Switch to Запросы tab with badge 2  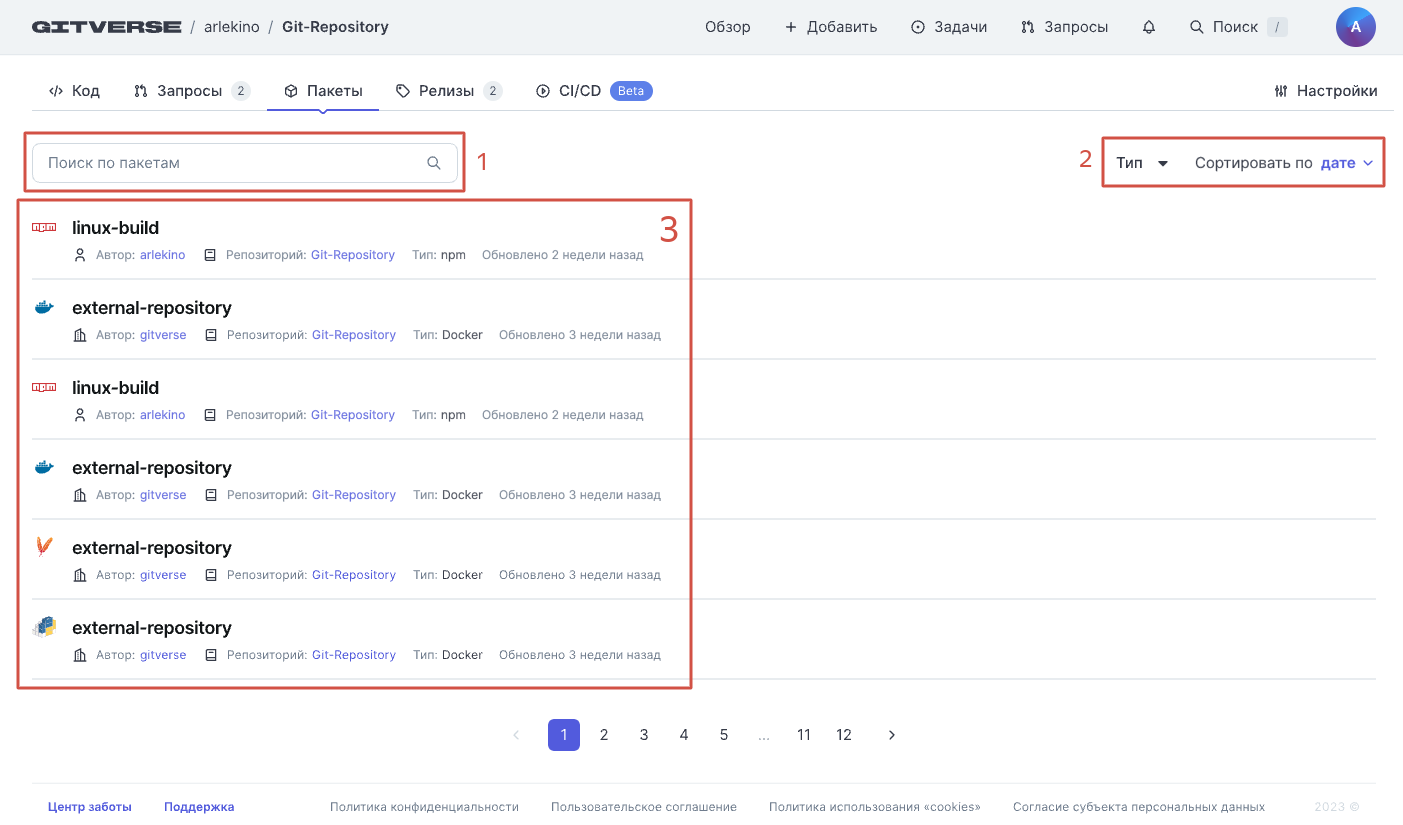click(192, 91)
